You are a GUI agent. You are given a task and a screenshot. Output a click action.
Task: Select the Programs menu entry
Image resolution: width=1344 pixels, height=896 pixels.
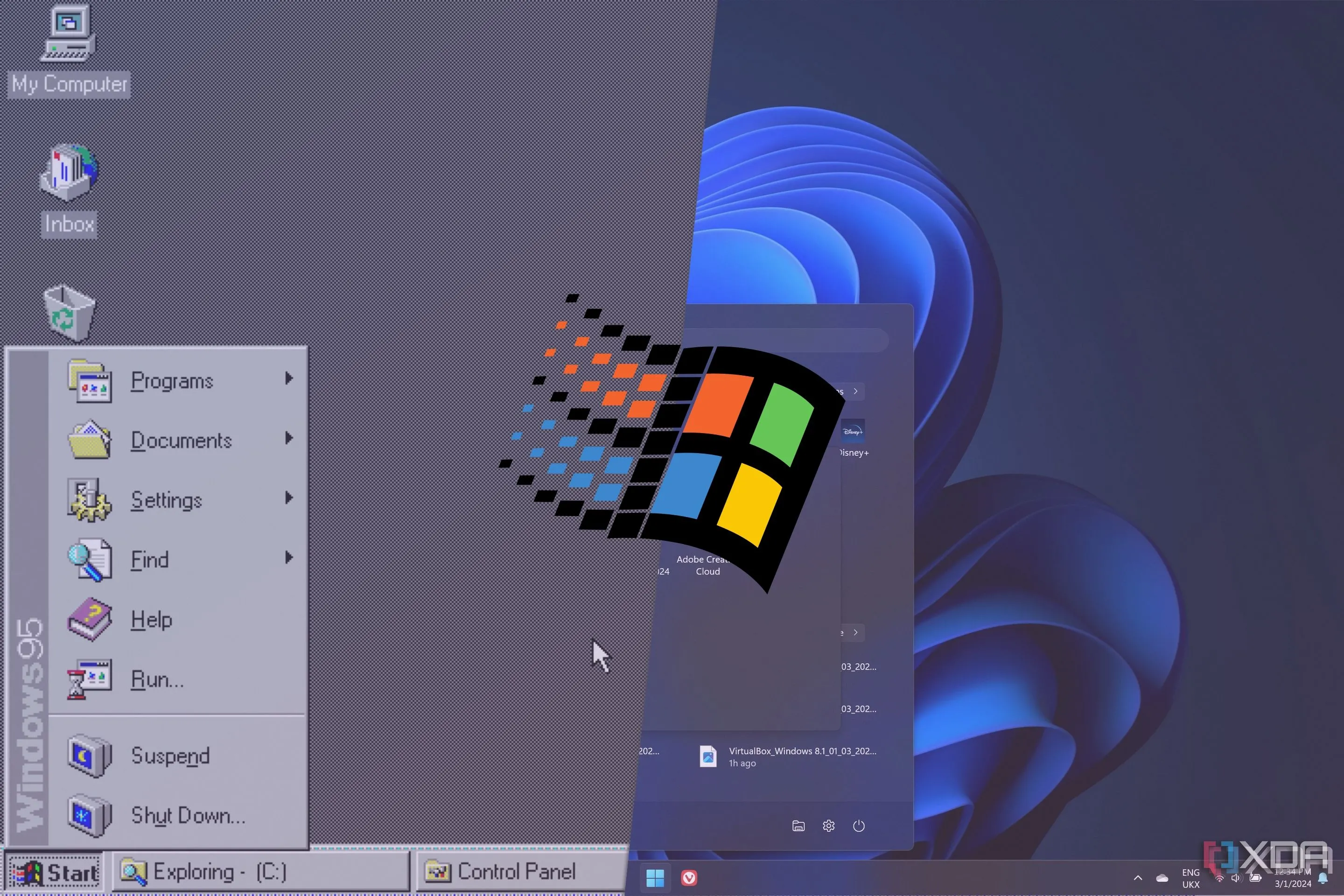[177, 381]
